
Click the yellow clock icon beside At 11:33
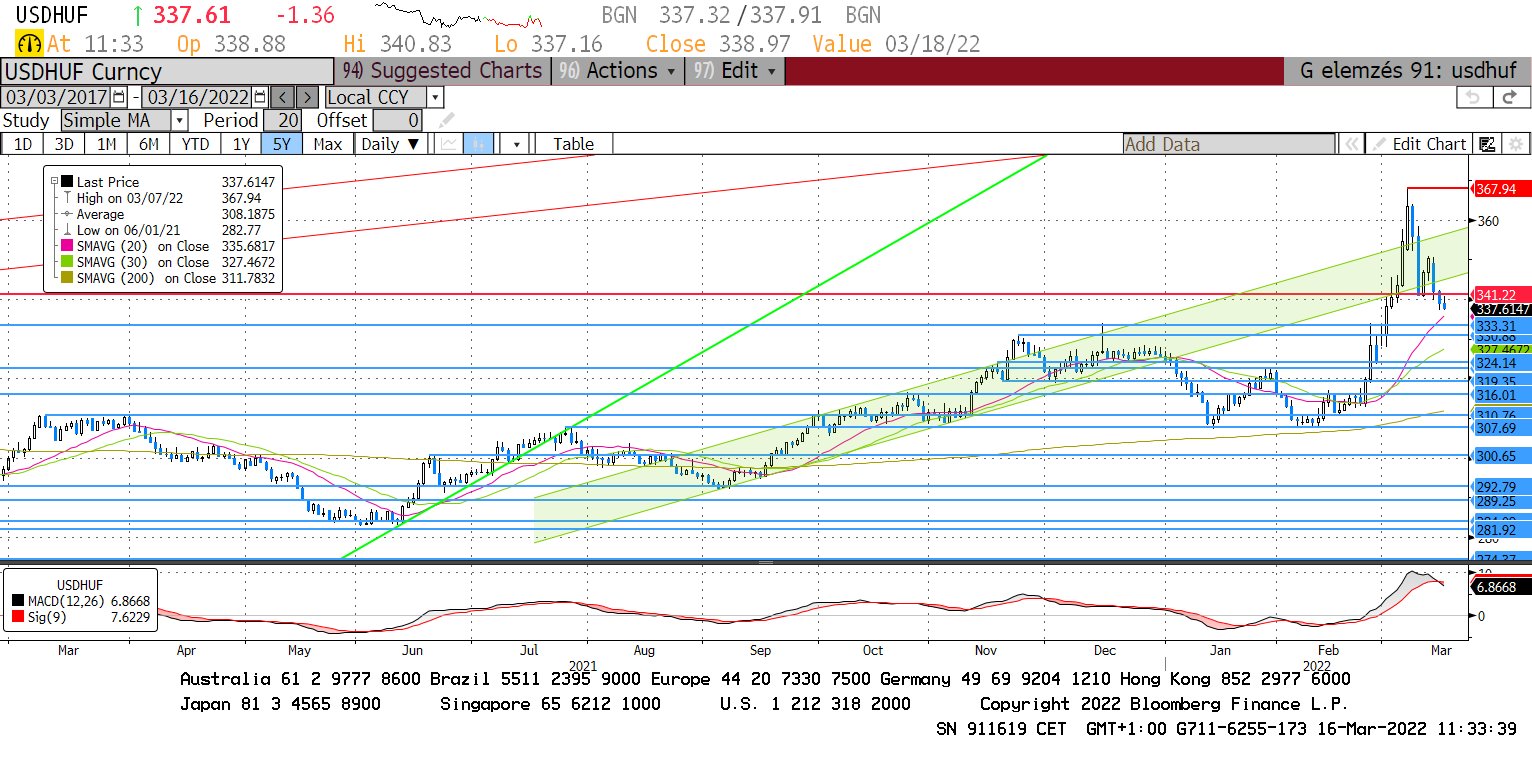click(29, 44)
